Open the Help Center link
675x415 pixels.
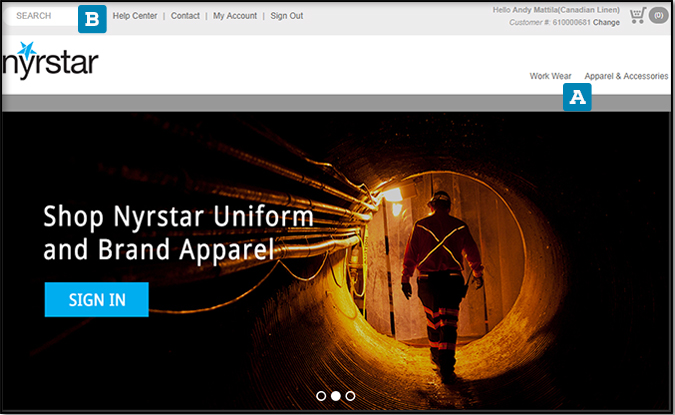(x=134, y=16)
